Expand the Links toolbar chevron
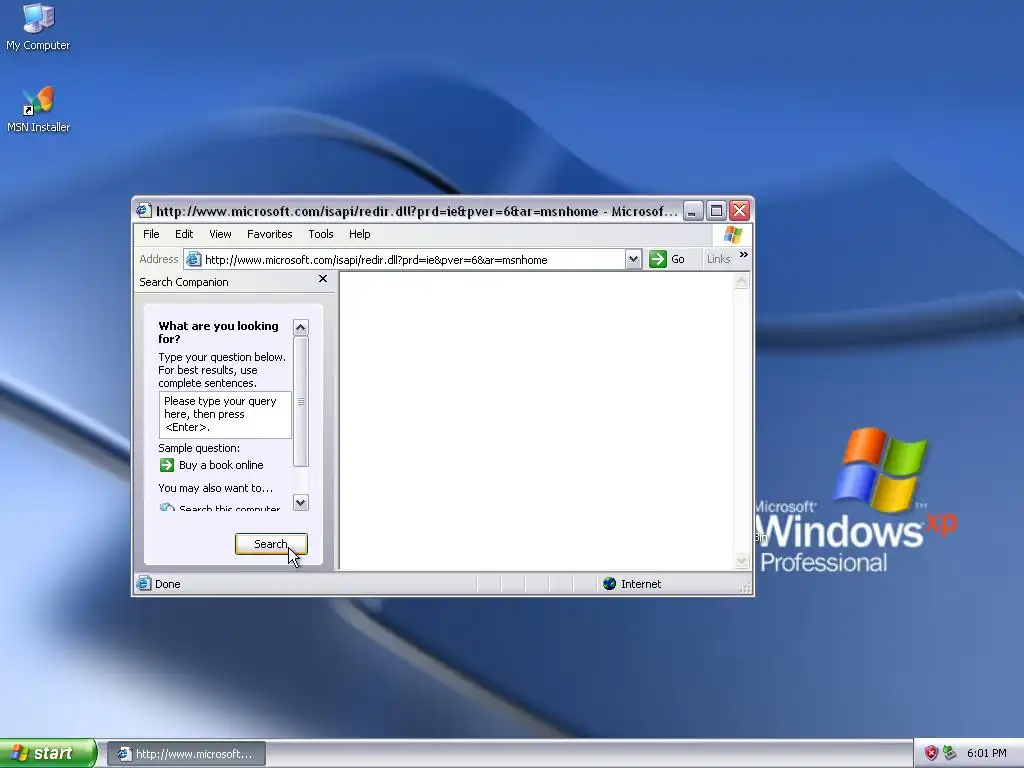The height and width of the screenshot is (768, 1024). [x=743, y=255]
